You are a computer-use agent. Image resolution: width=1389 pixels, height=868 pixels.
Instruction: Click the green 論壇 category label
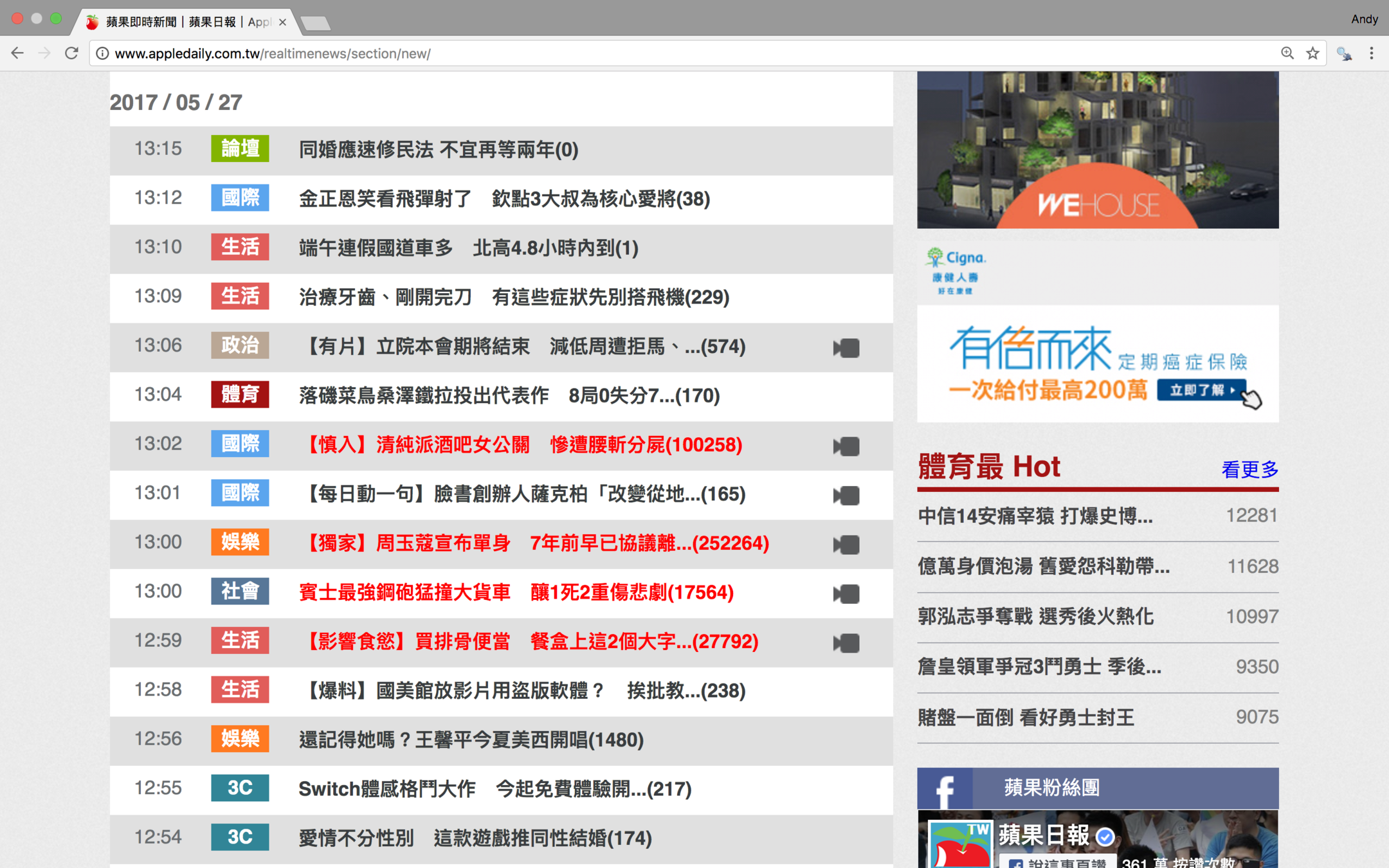[x=240, y=149]
